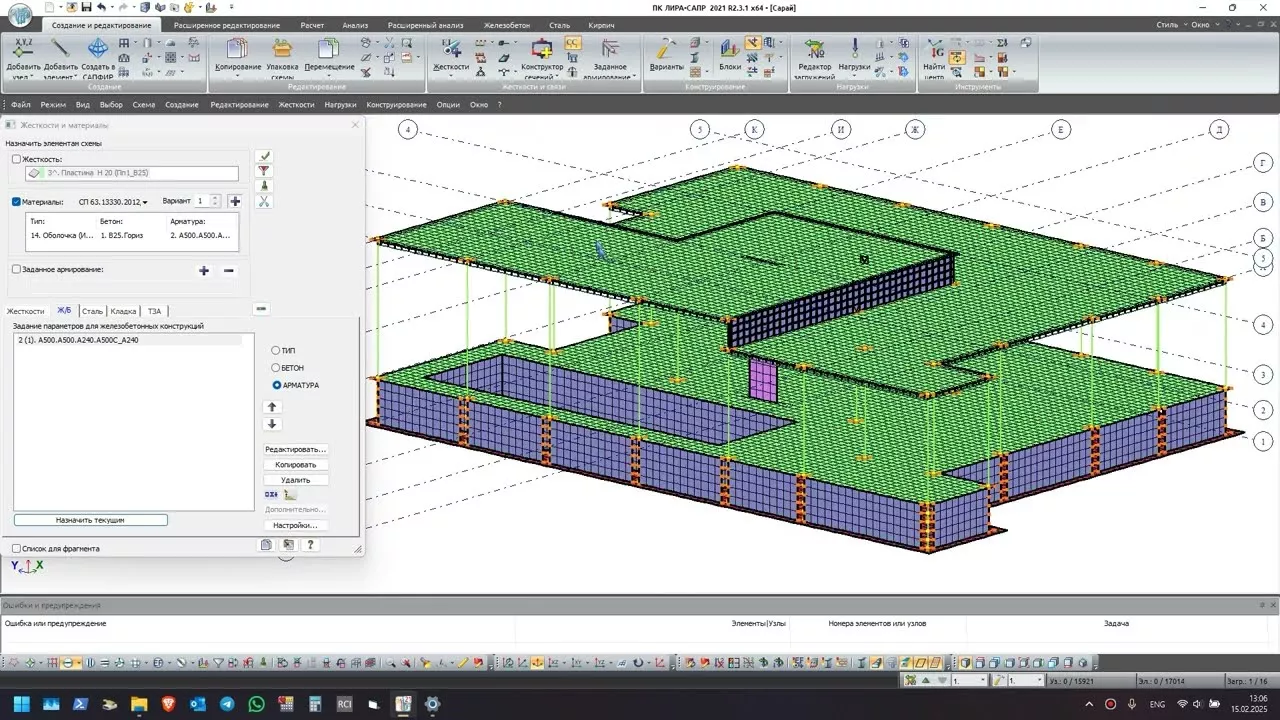Image resolution: width=1280 pixels, height=720 pixels.
Task: Enable the Жесткости checkbox
Action: tap(16, 159)
